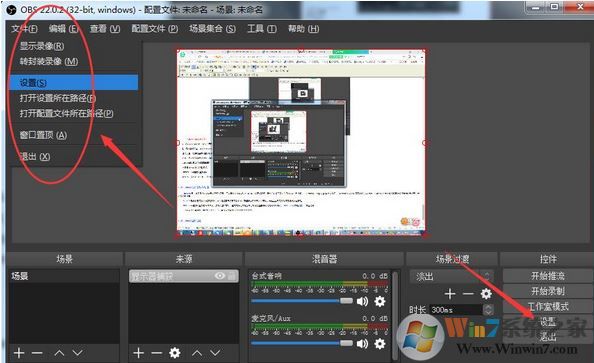Move source up in the 来源 list
The image size is (594, 363).
pos(197,353)
